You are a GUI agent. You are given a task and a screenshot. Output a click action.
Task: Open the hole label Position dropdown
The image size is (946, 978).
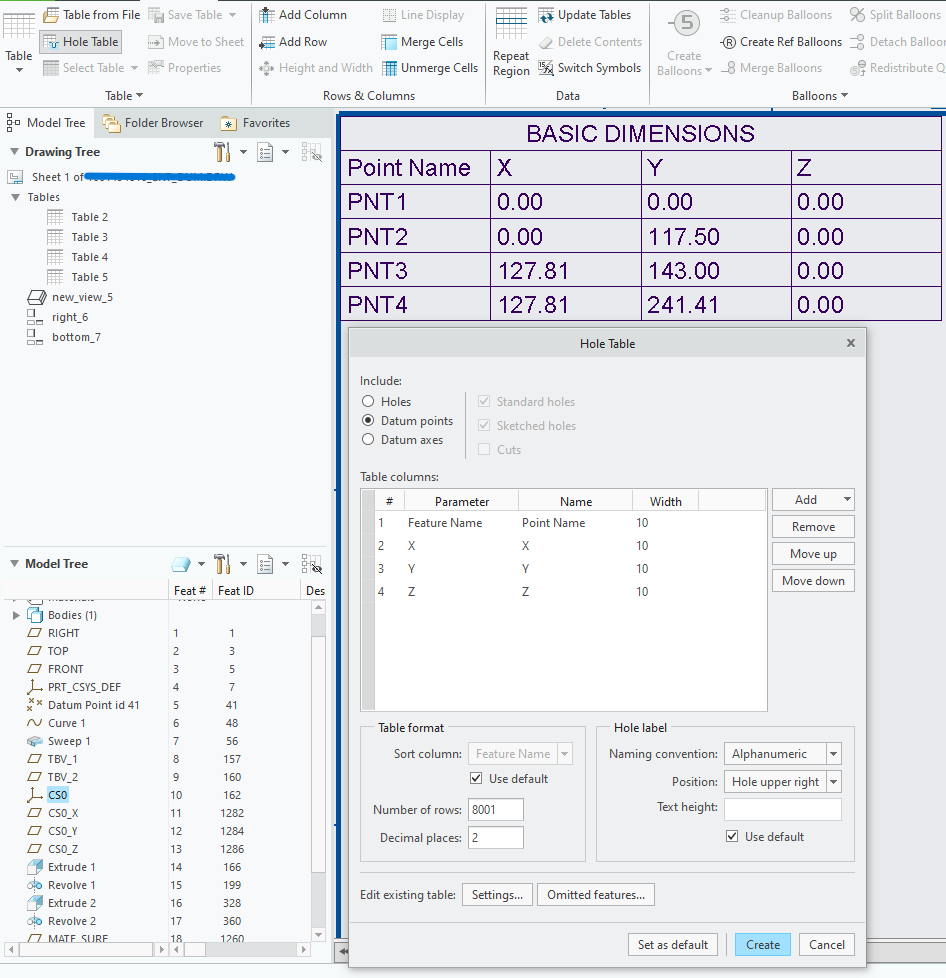(x=833, y=782)
